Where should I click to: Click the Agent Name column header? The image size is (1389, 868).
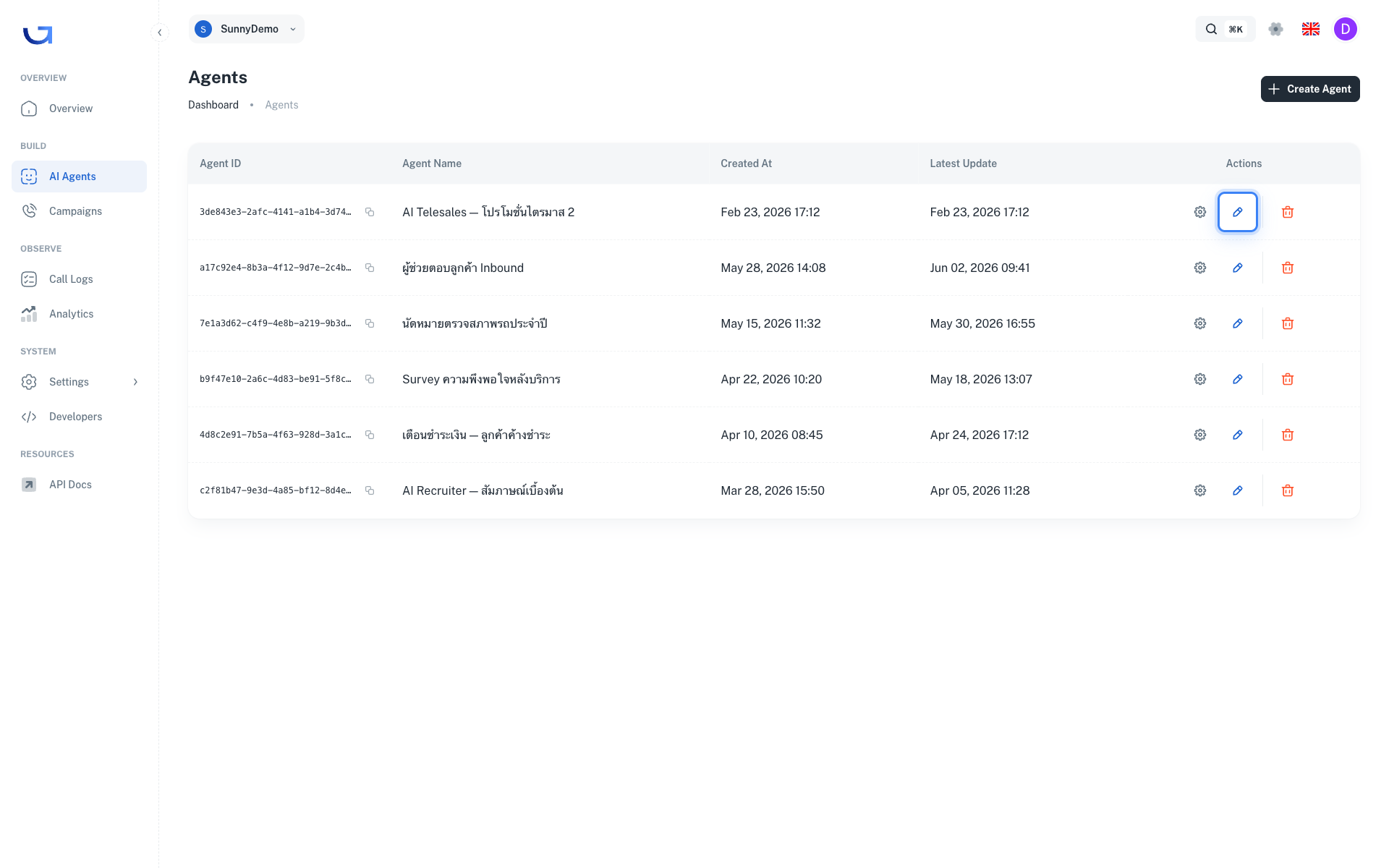pos(432,163)
